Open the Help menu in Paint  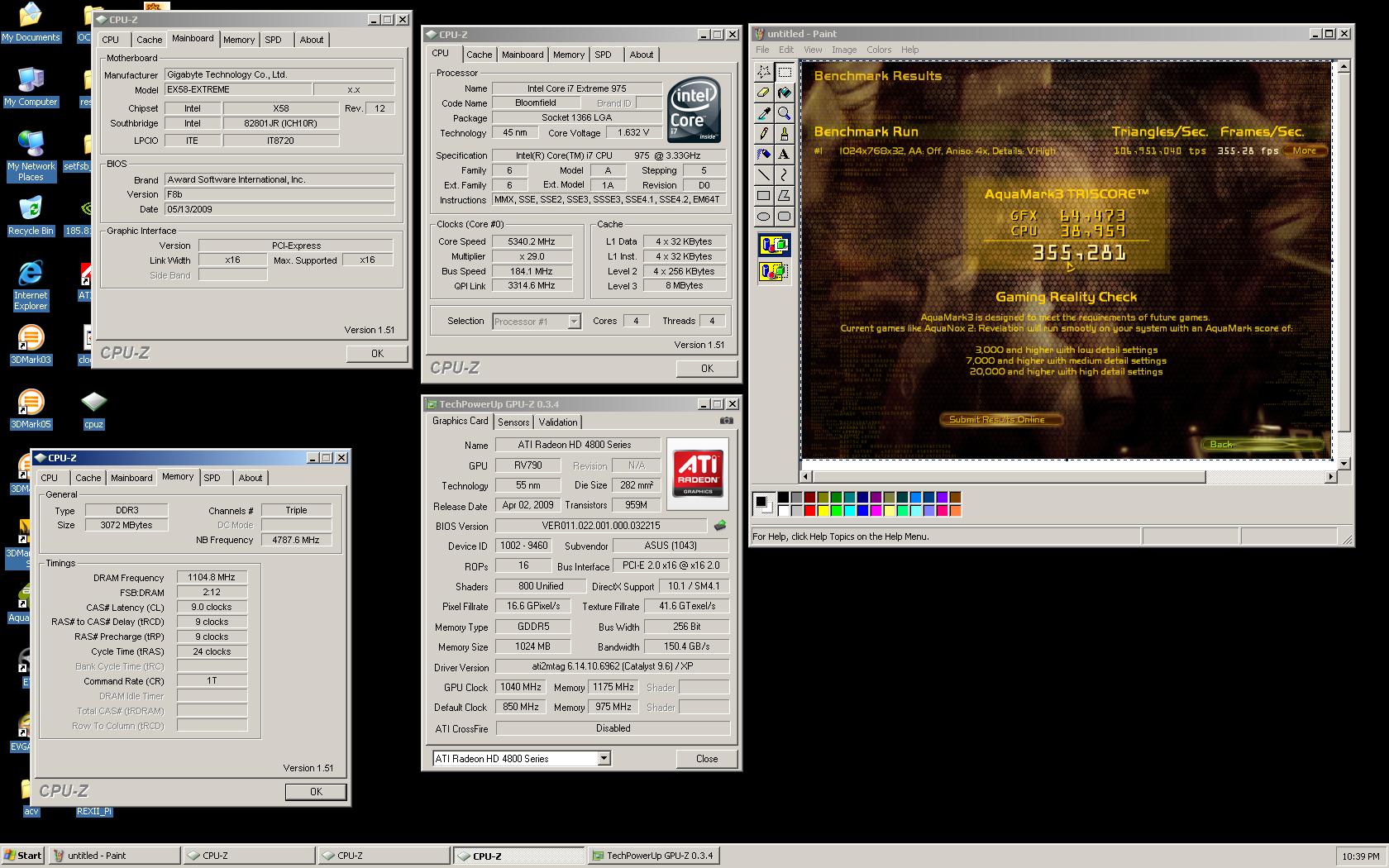pyautogui.click(x=909, y=50)
